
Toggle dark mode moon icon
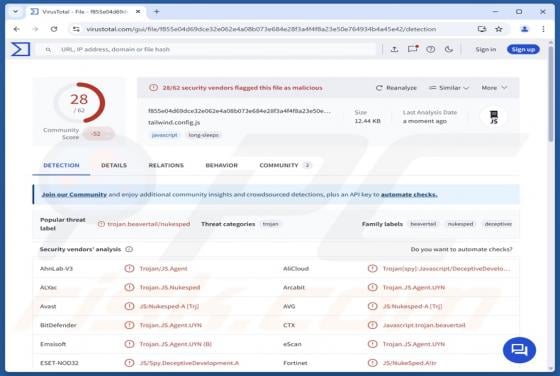click(x=449, y=49)
